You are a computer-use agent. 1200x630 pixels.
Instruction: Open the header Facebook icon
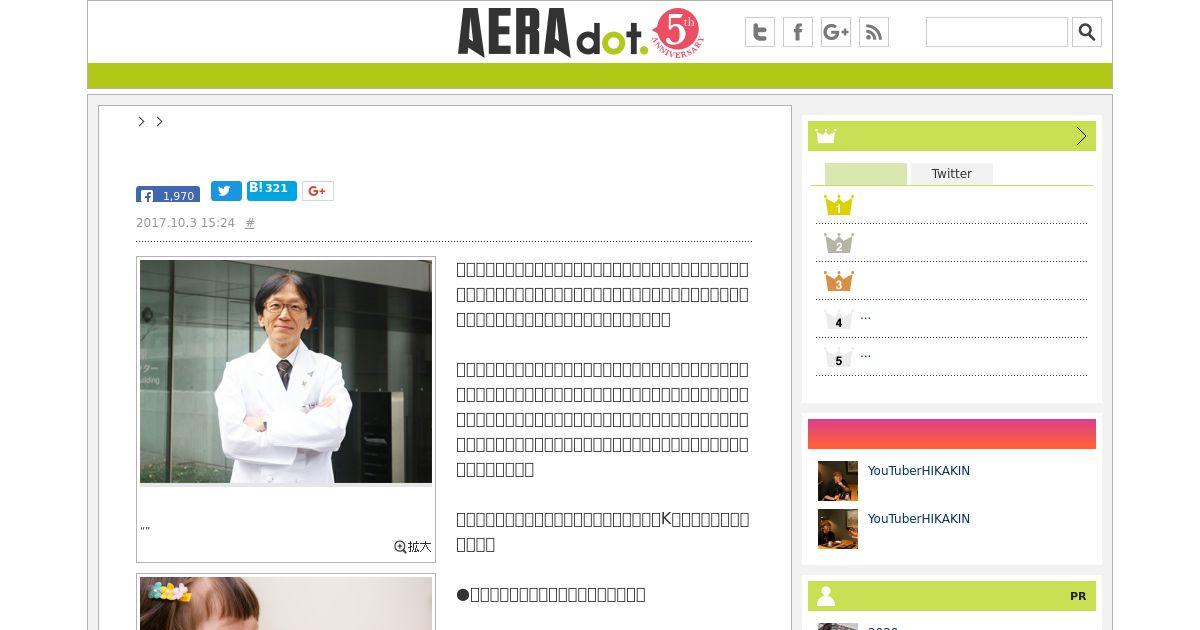click(x=798, y=32)
